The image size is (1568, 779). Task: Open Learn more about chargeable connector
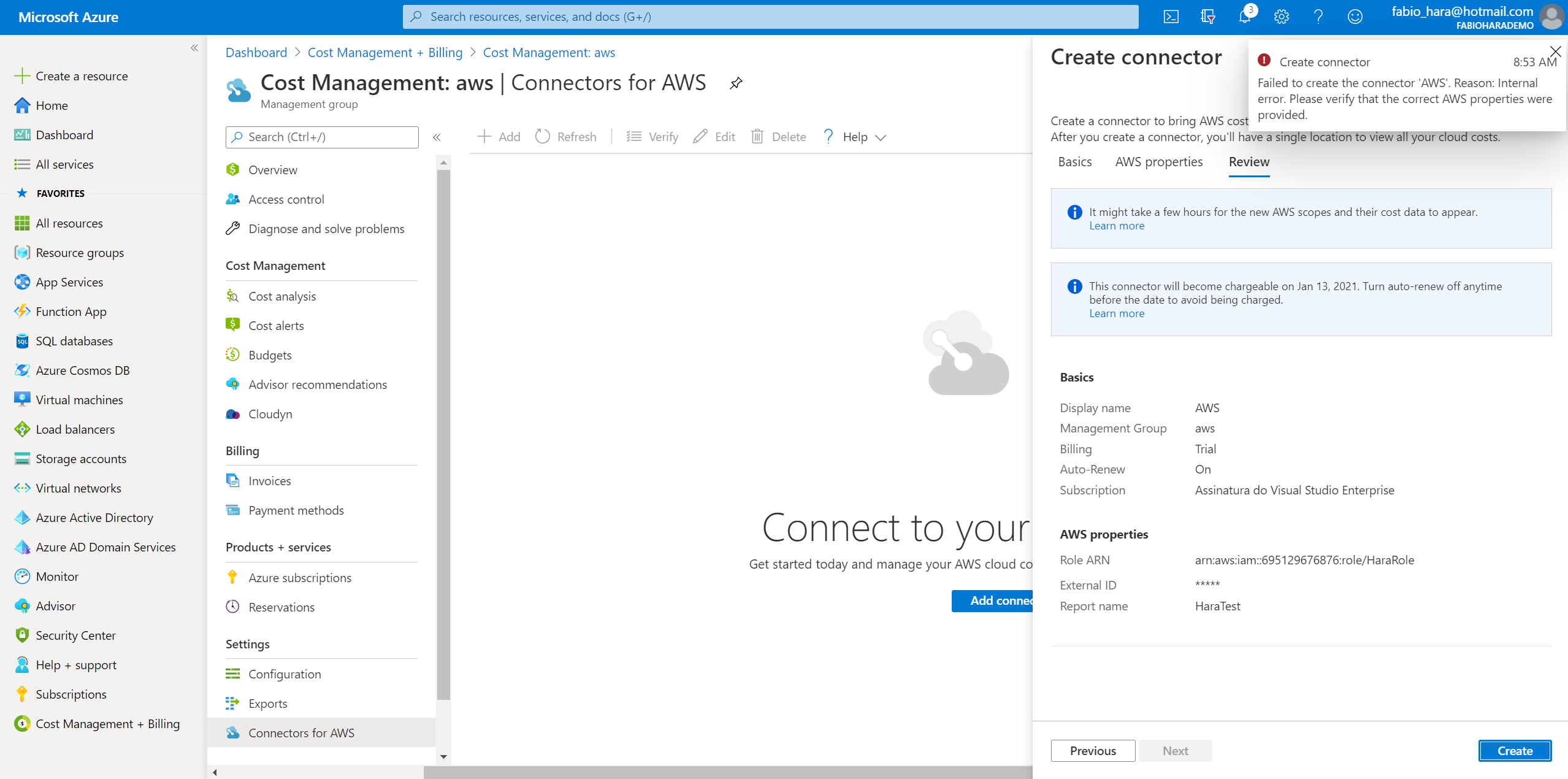1116,313
